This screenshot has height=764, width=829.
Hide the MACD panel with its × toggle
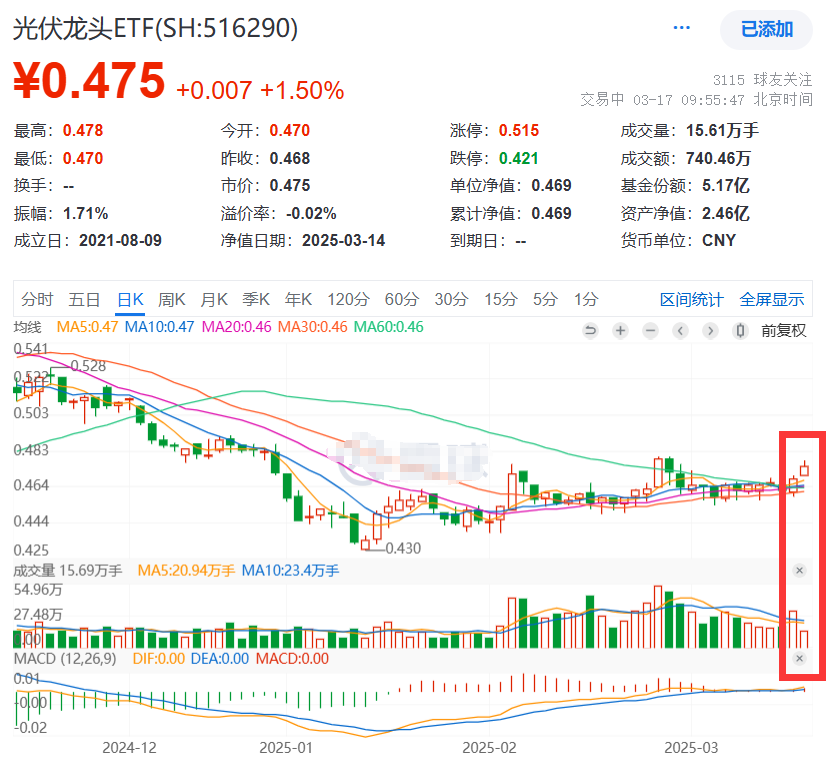(799, 659)
